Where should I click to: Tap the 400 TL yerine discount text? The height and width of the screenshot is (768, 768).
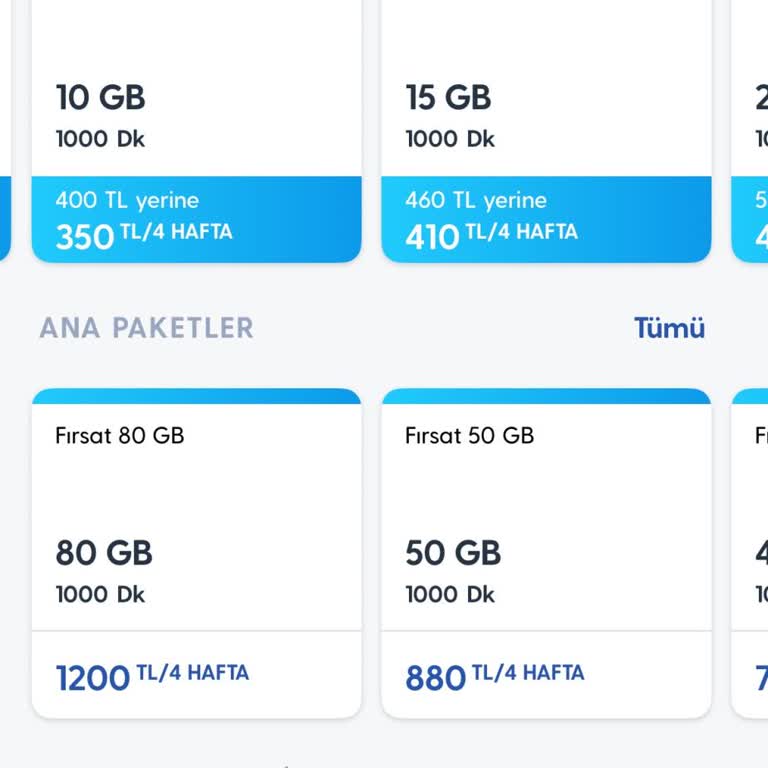click(x=127, y=200)
